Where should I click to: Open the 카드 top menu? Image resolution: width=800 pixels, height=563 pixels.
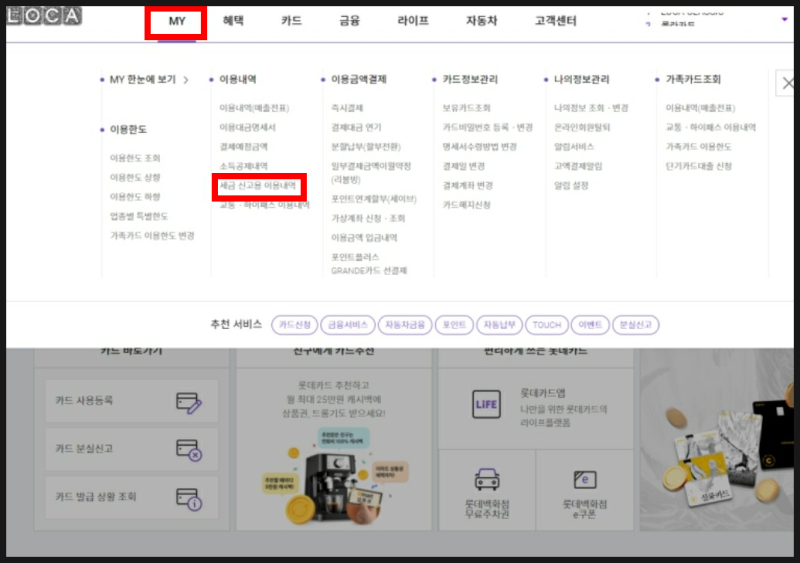click(291, 21)
